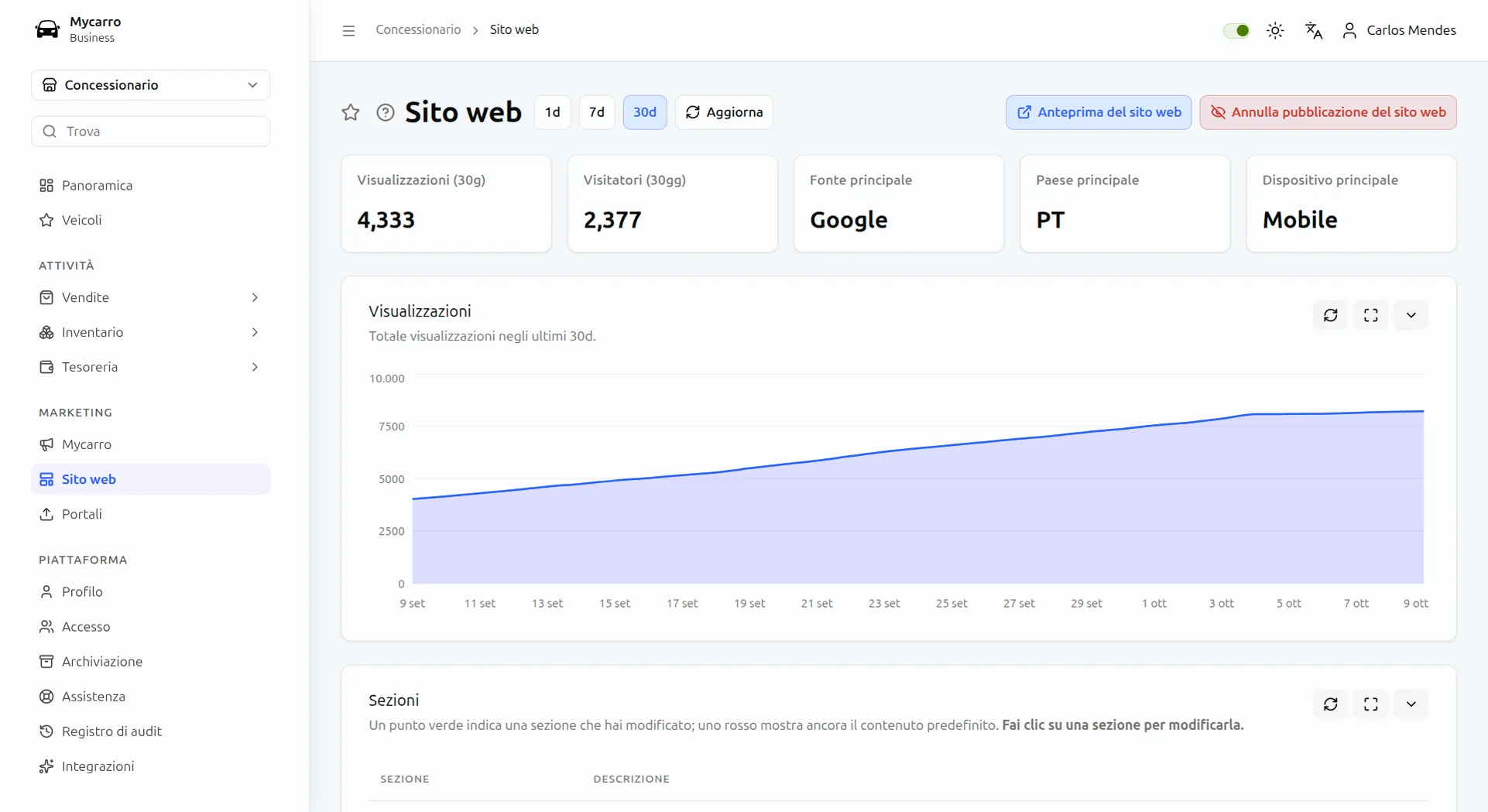
Task: Open help via the question mark icon
Action: 386,112
